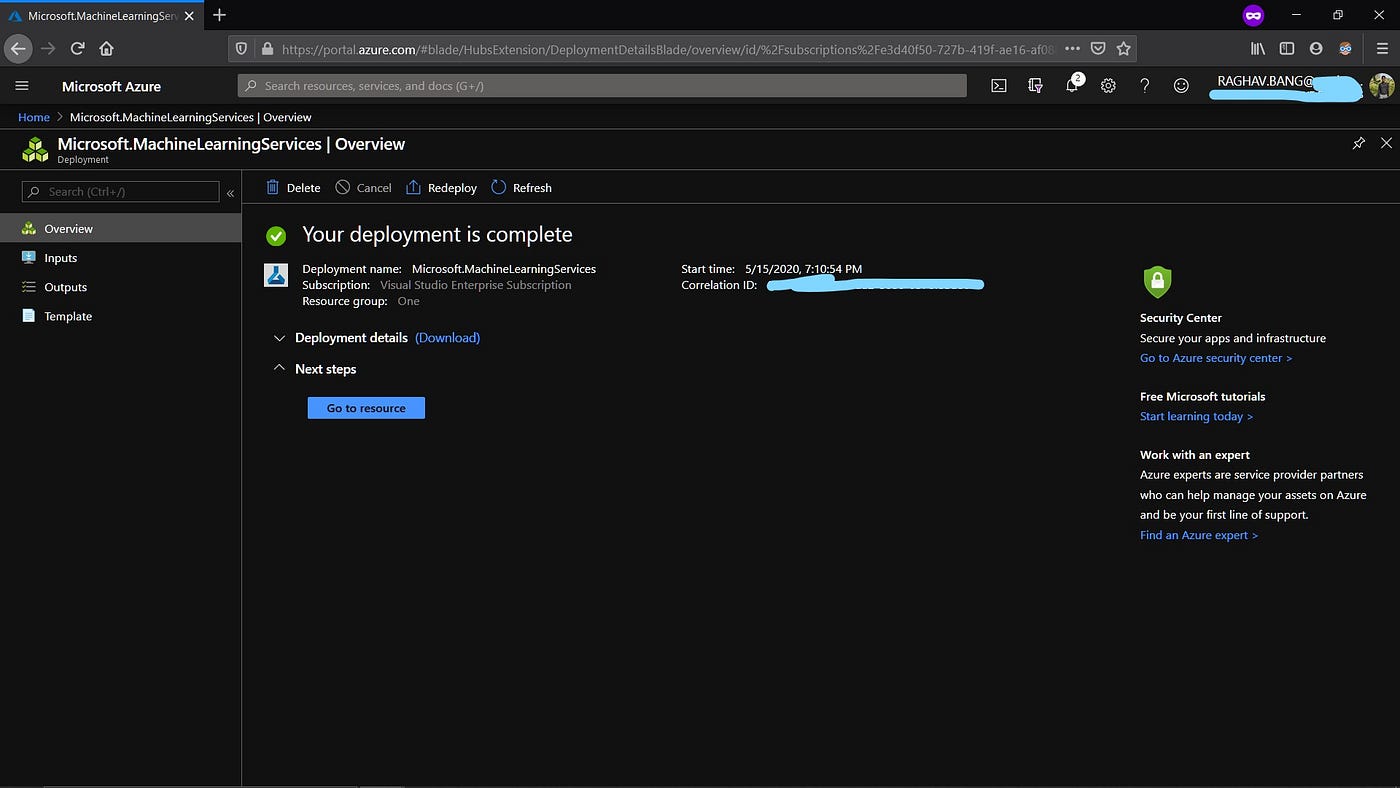This screenshot has width=1400, height=788.
Task: Open the feedback smiley icon
Action: (x=1181, y=86)
